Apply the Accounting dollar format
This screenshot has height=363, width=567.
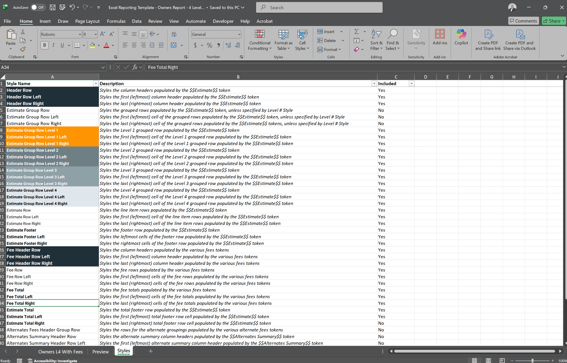pyautogui.click(x=195, y=45)
